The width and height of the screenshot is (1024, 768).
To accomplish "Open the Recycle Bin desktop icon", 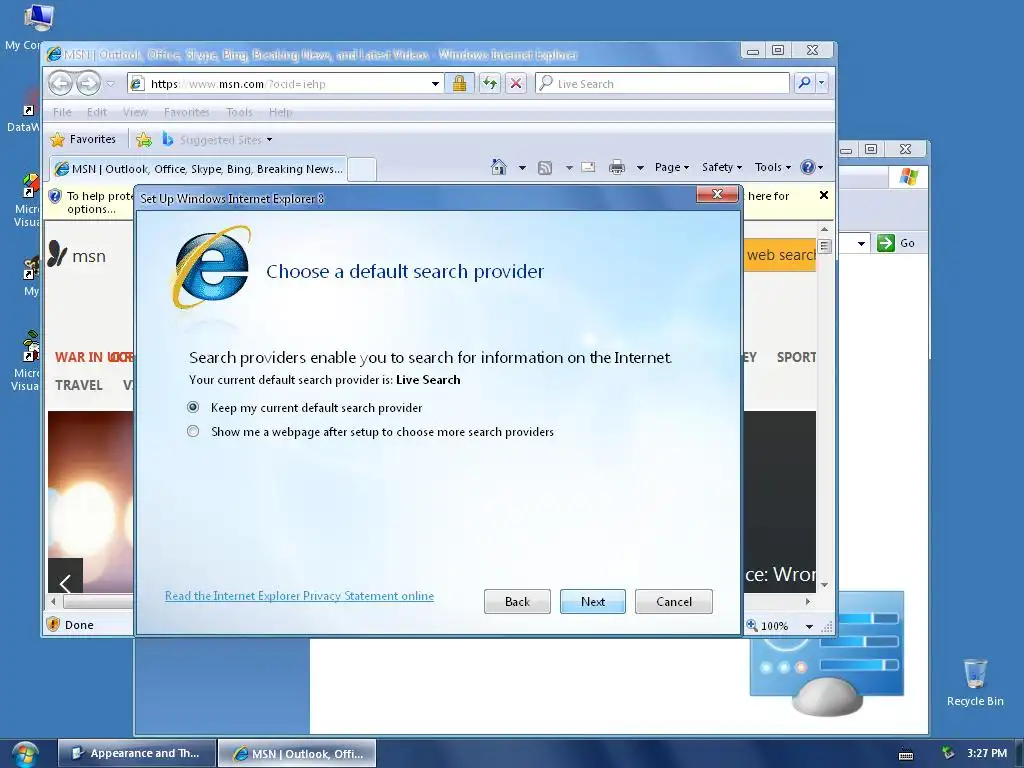I will click(975, 673).
